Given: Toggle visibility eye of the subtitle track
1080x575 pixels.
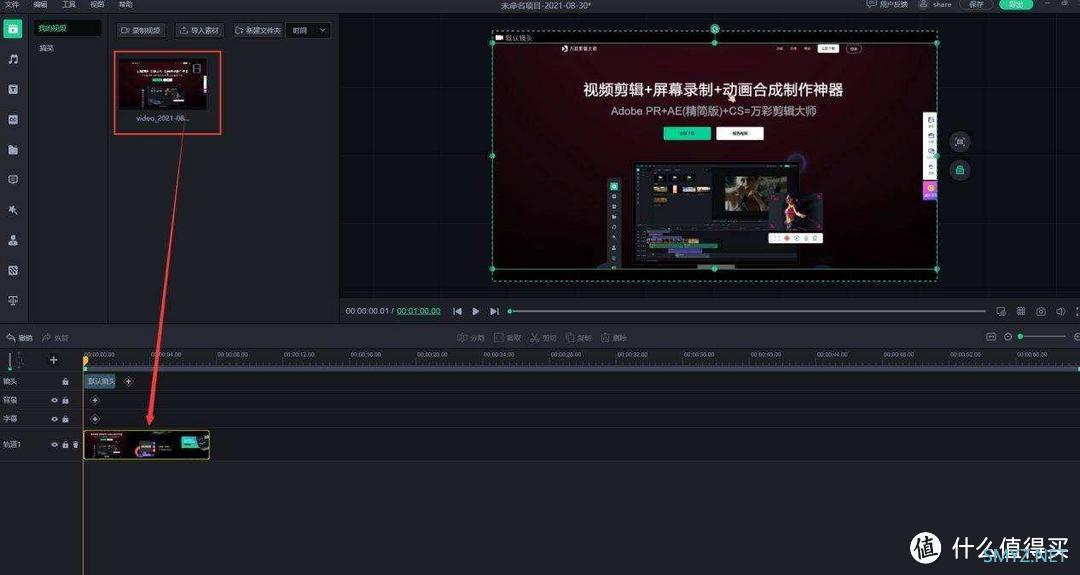Looking at the screenshot, I should 54,419.
